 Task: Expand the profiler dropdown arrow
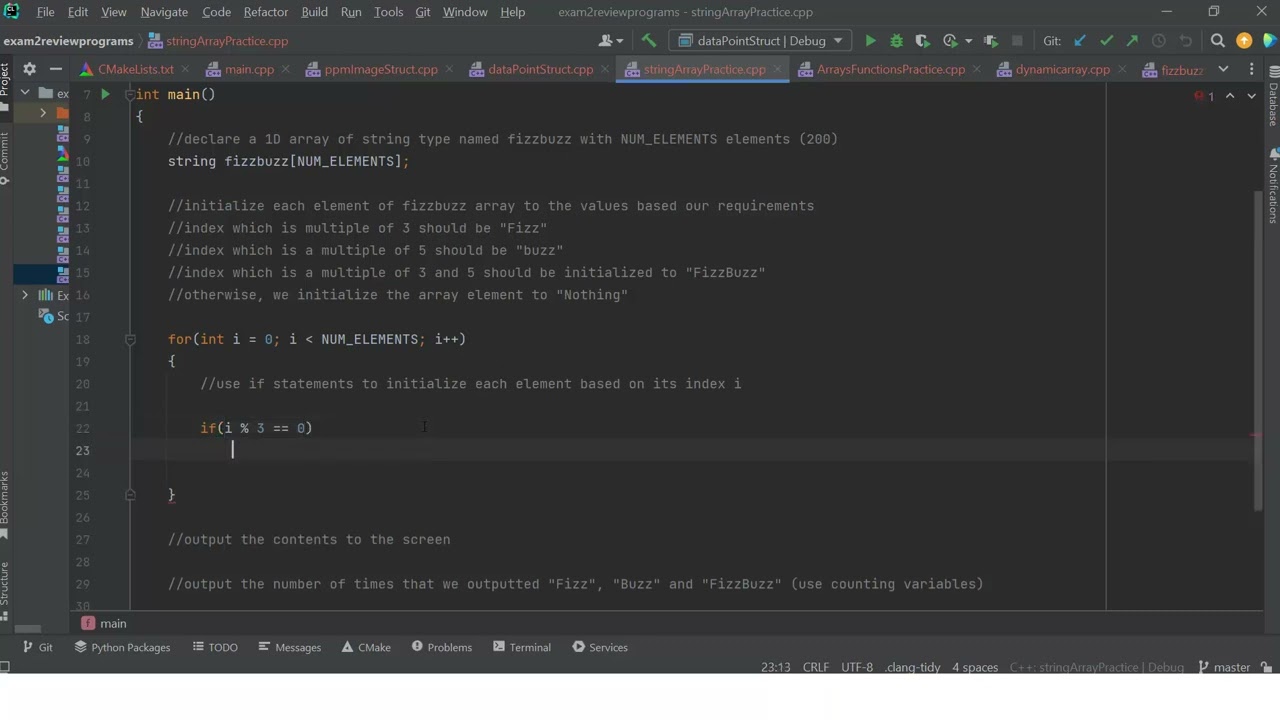(968, 41)
